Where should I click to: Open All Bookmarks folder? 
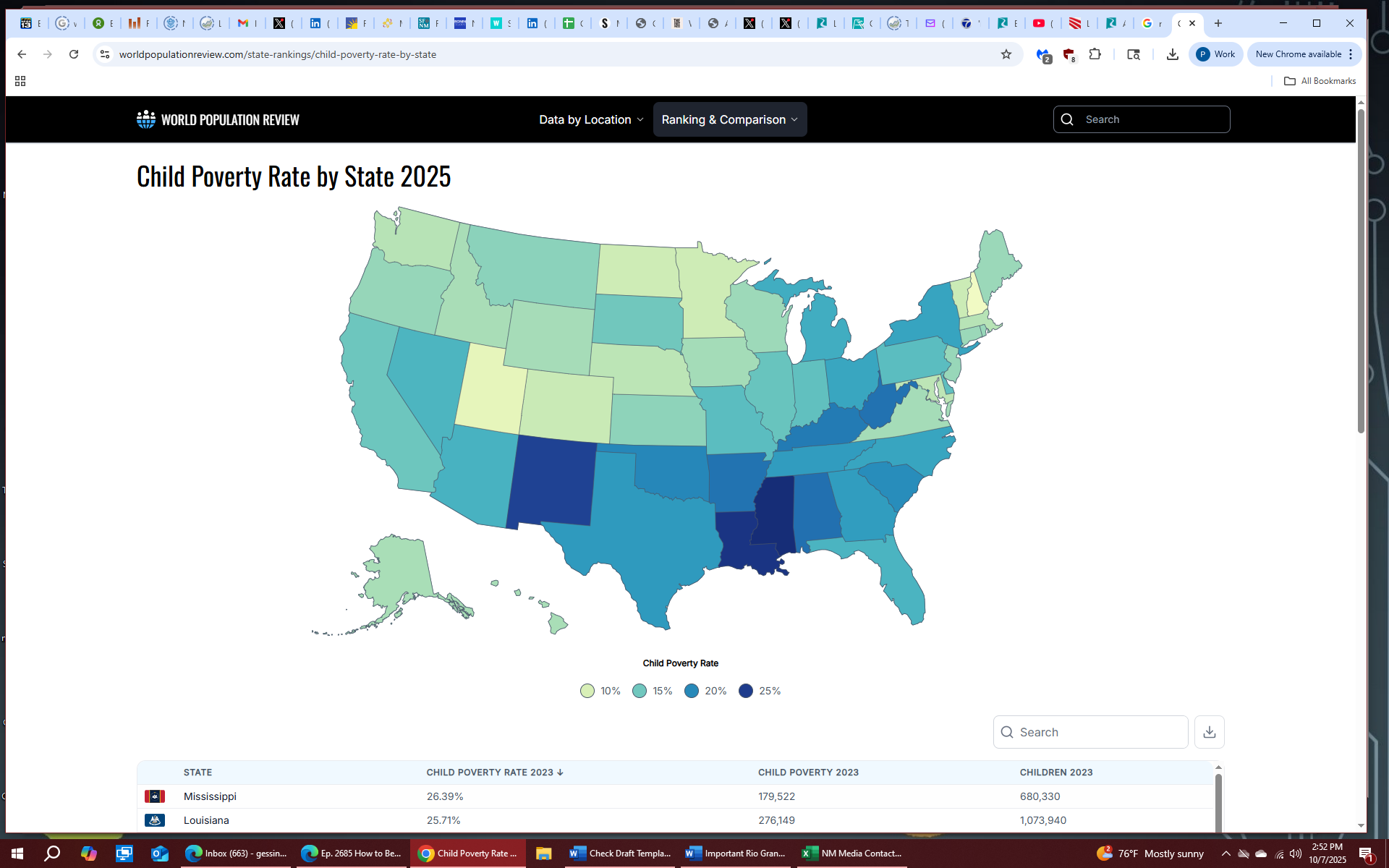[x=1320, y=81]
